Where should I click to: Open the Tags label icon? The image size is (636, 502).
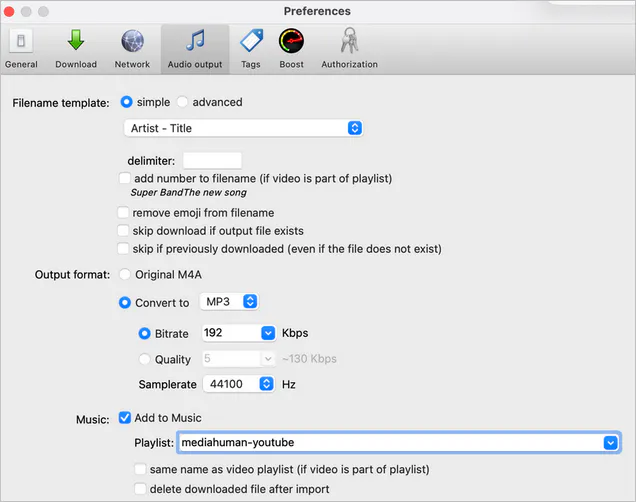click(x=251, y=41)
